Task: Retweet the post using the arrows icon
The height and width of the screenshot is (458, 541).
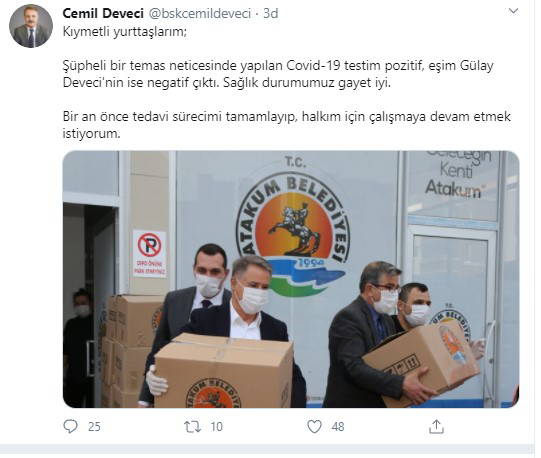Action: [x=192, y=427]
